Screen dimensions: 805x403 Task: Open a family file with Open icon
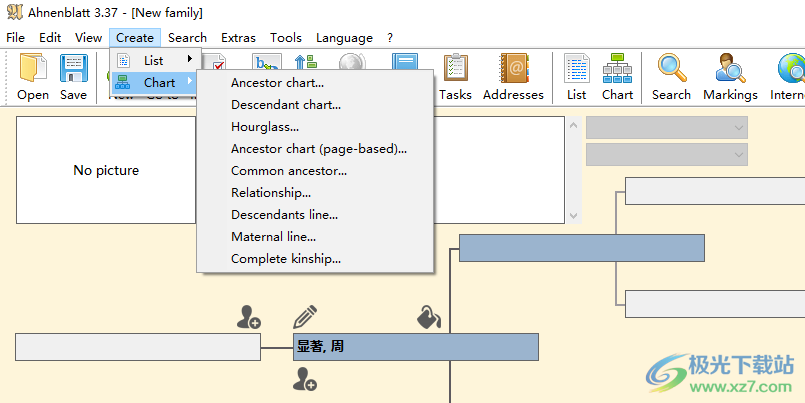(x=33, y=77)
